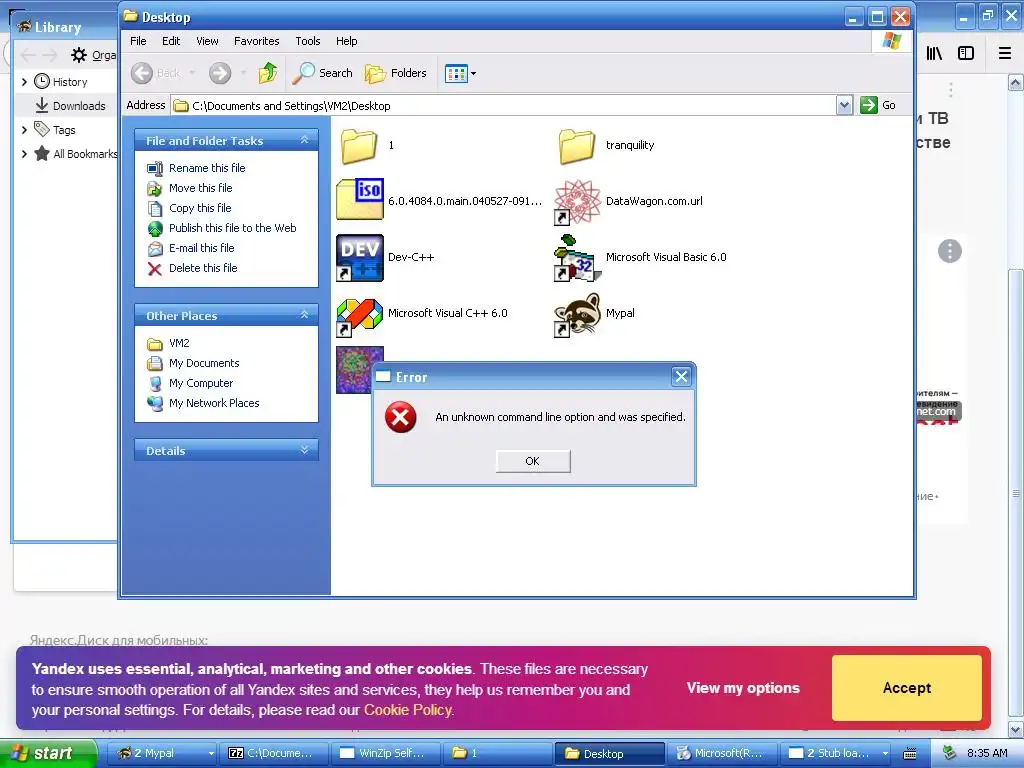This screenshot has width=1024, height=768.
Task: Click browser scrollbar up arrow
Action: [x=1015, y=83]
